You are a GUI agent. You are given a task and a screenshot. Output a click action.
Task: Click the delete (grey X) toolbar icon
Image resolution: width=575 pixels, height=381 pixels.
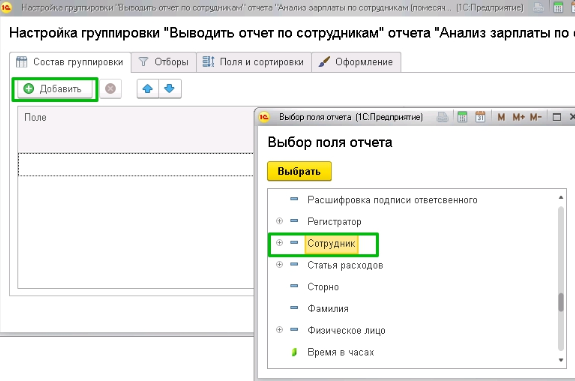pyautogui.click(x=110, y=89)
